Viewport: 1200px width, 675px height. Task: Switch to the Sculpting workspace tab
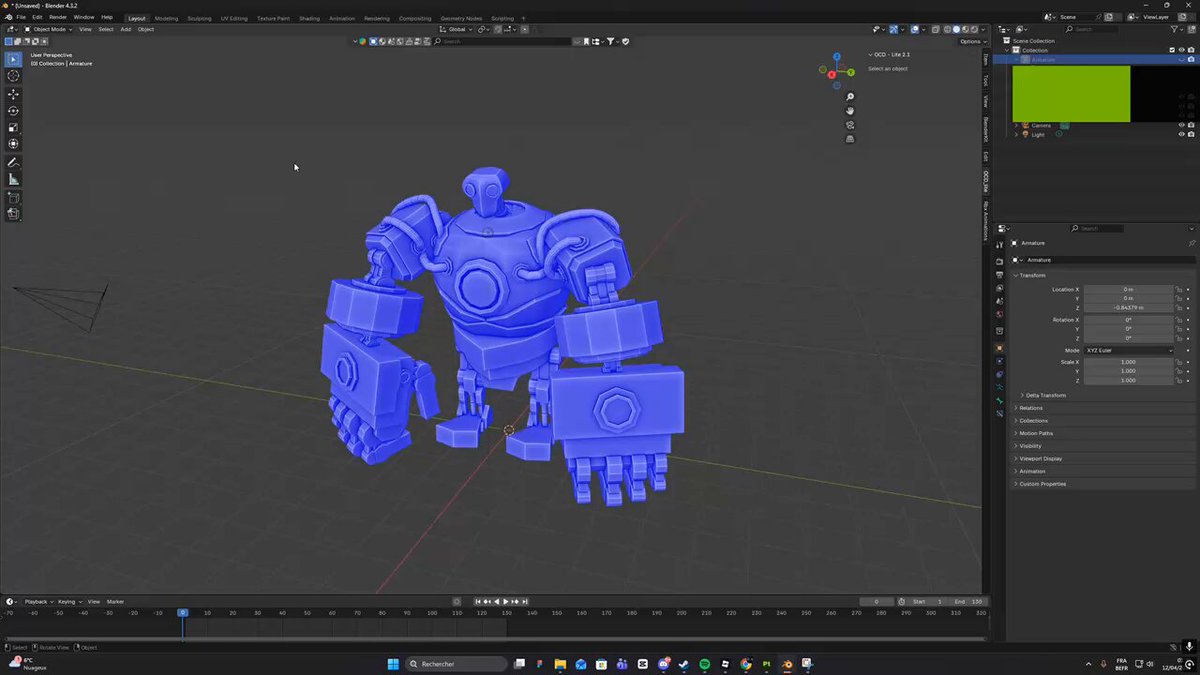pos(199,18)
